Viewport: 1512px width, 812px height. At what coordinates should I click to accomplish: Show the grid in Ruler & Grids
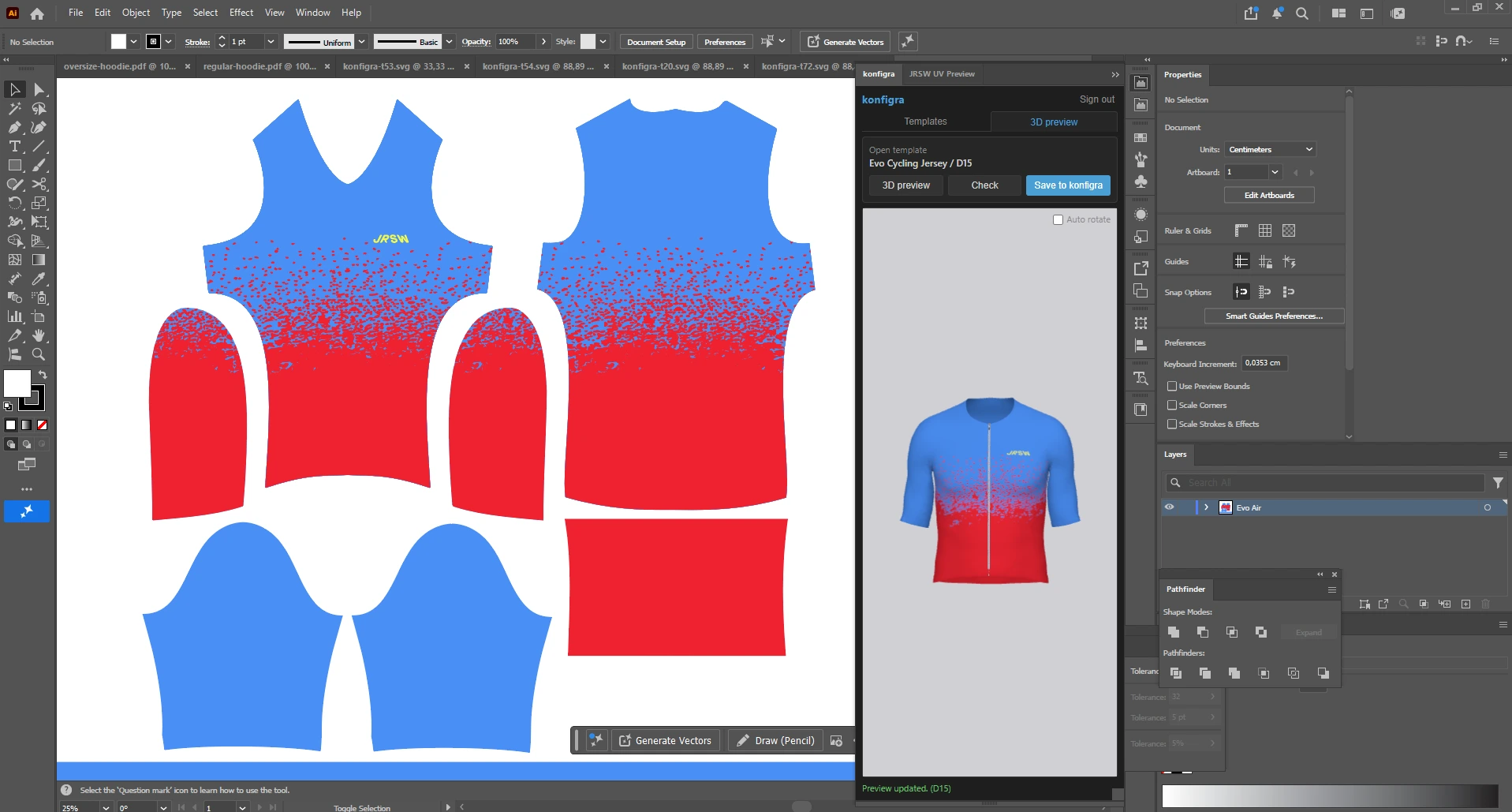(x=1265, y=230)
